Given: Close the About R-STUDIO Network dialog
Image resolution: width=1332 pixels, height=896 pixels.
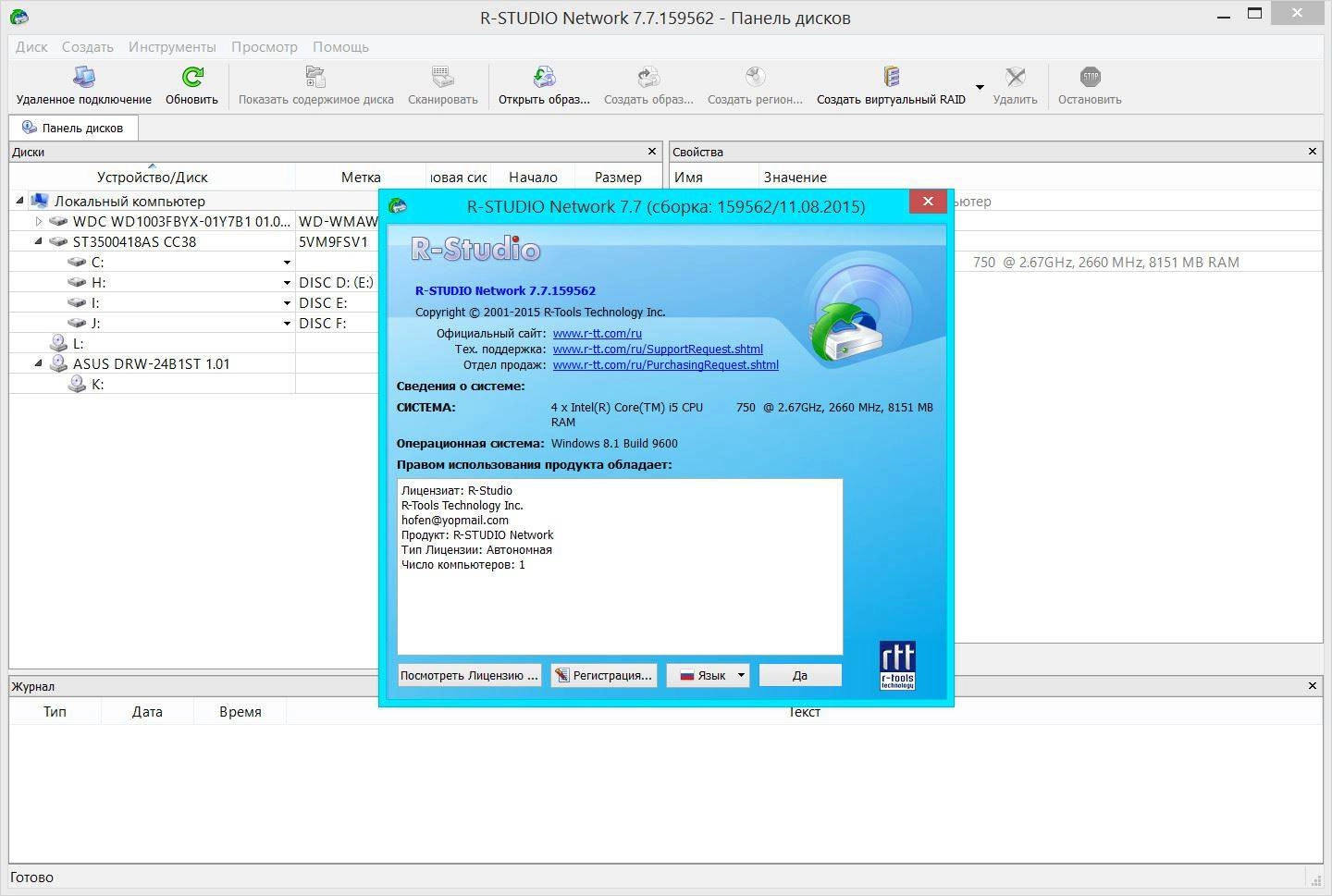Looking at the screenshot, I should pos(928,202).
